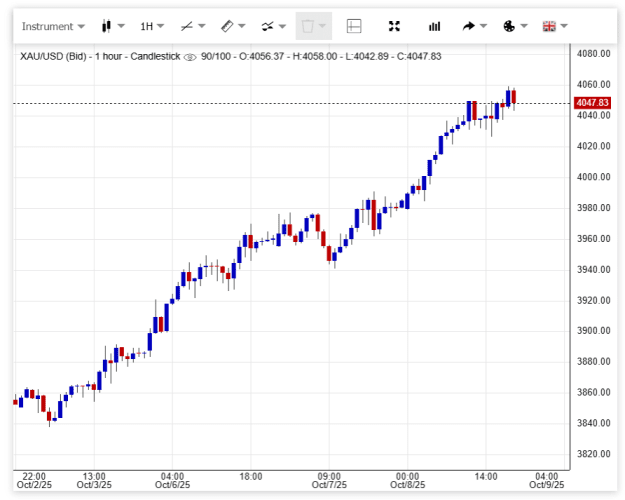The width and height of the screenshot is (625, 500).
Task: Click the Oct/9/25 04:00 time label
Action: coord(546,480)
